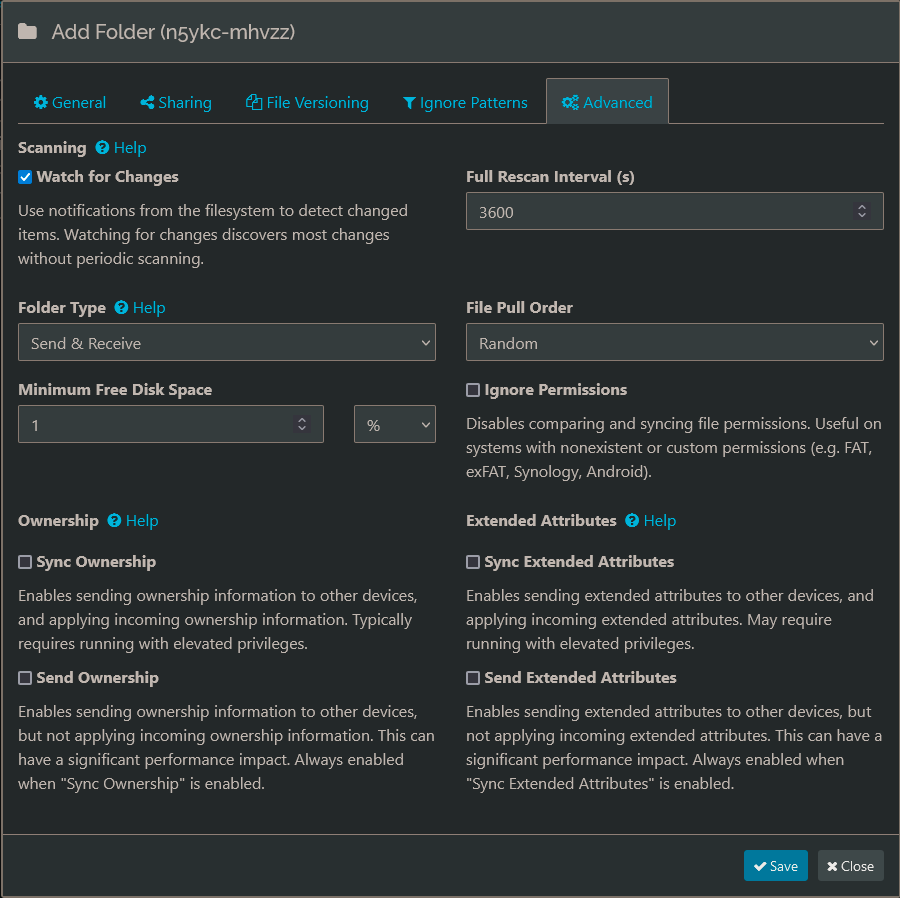Switch to the File Versioning tab
Image resolution: width=900 pixels, height=898 pixels.
coord(307,103)
